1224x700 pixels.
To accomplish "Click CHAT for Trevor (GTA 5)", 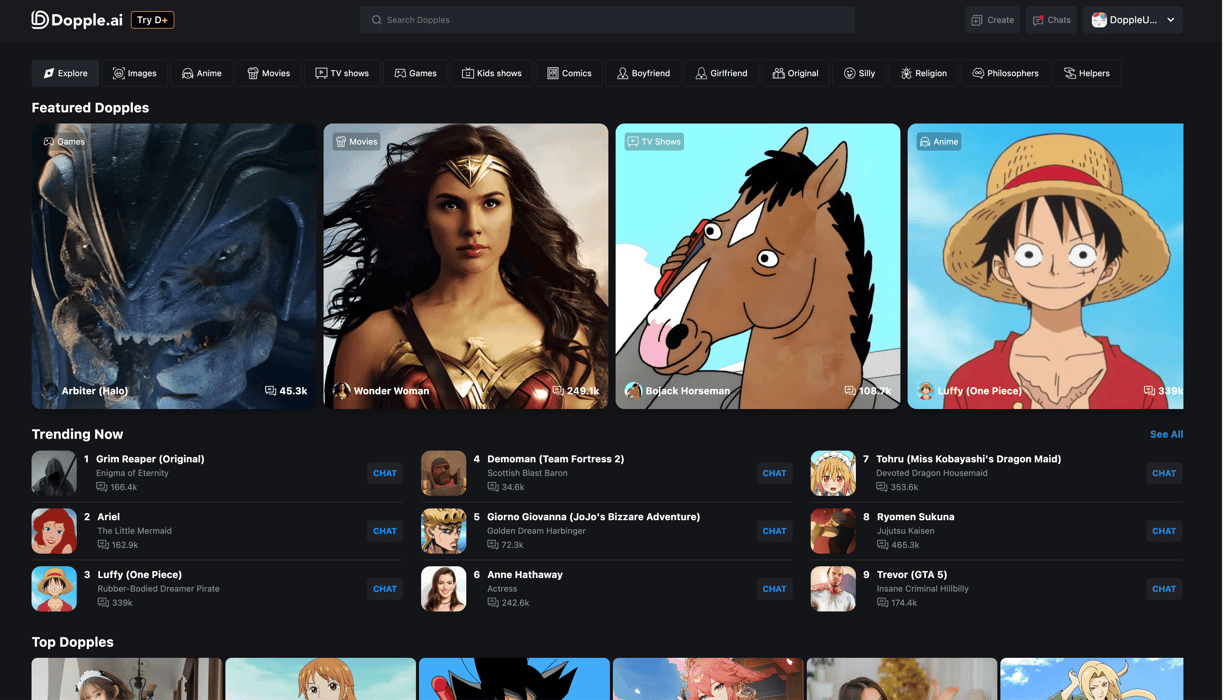I will click(x=1164, y=589).
